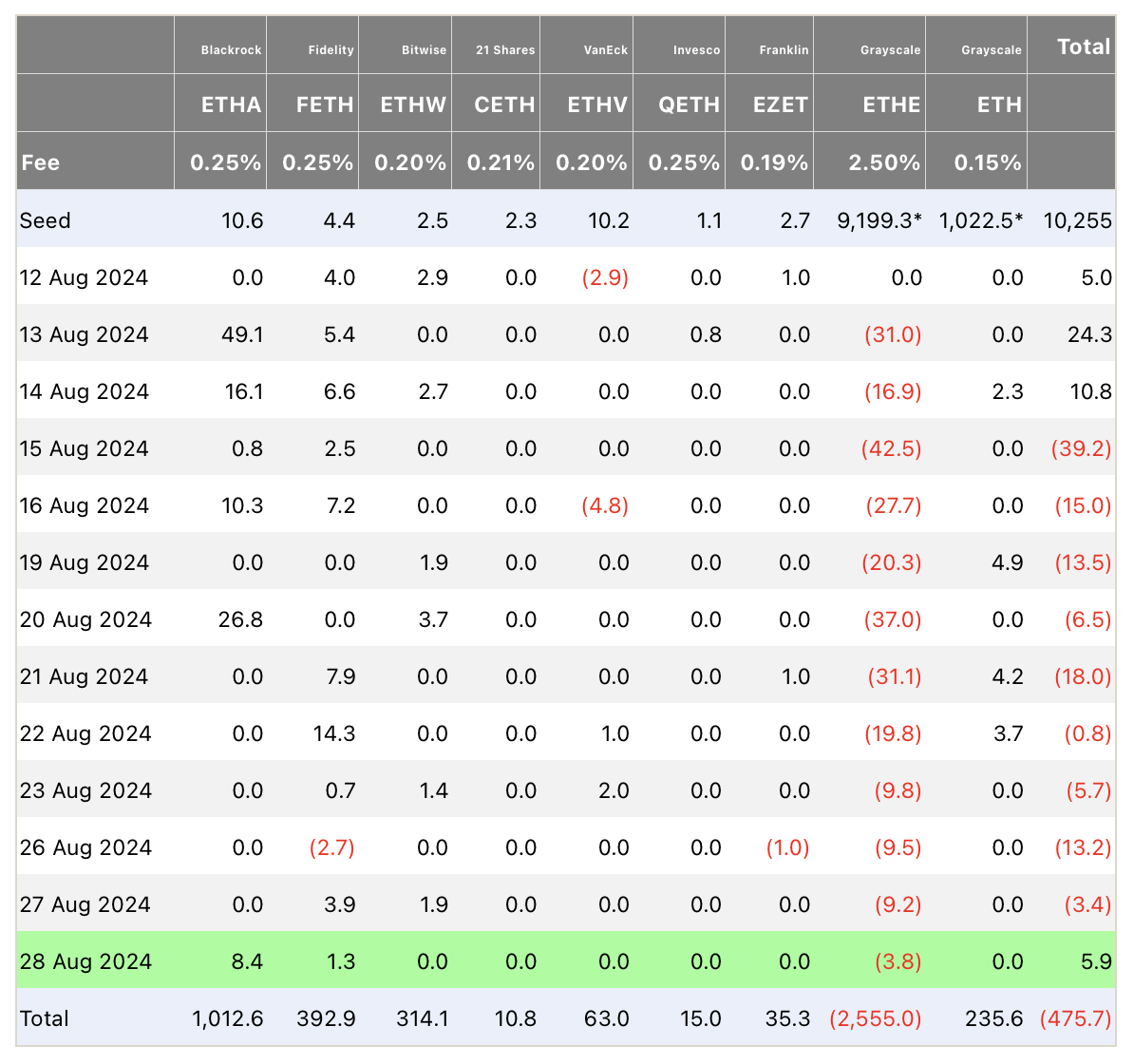The height and width of the screenshot is (1064, 1134).
Task: Click the 392.9 FETH total
Action: [x=326, y=1019]
